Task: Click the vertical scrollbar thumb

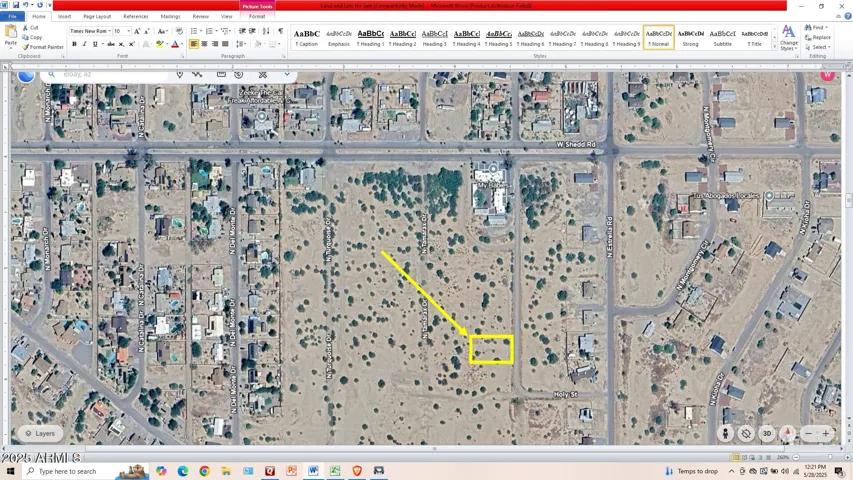Action: 848,200
